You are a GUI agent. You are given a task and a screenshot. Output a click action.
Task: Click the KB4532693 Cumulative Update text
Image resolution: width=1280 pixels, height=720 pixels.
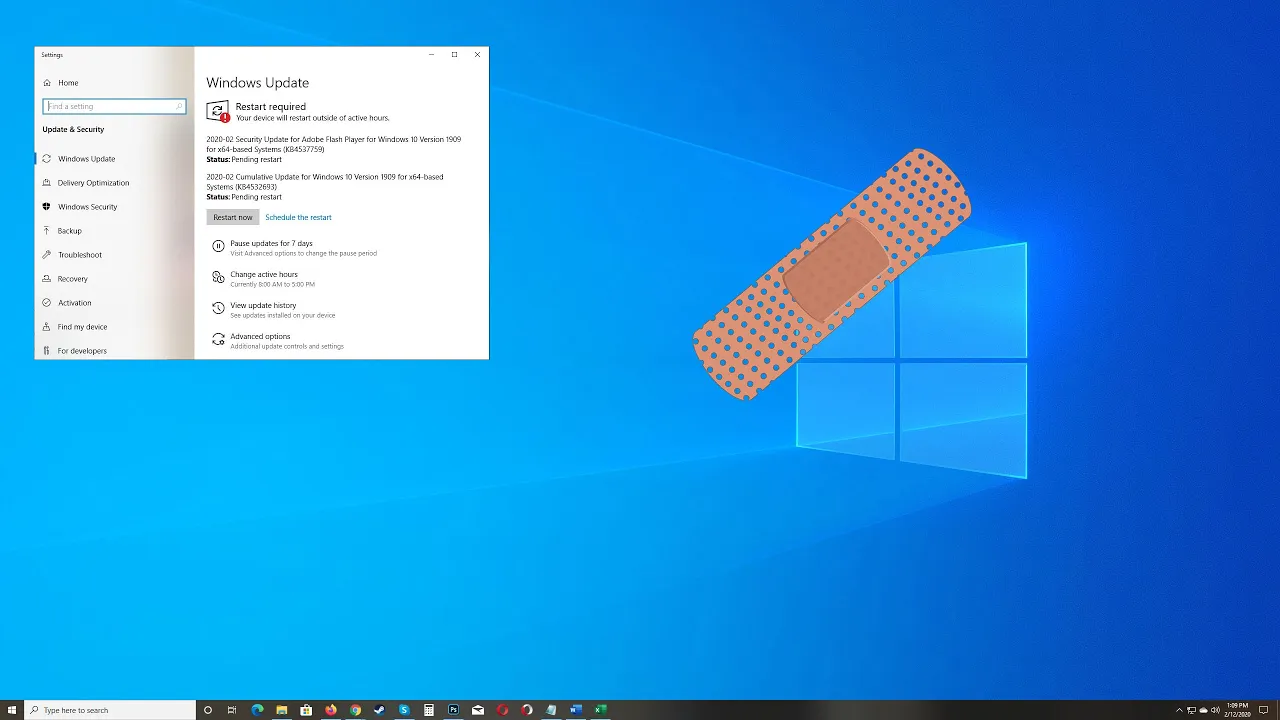(325, 182)
